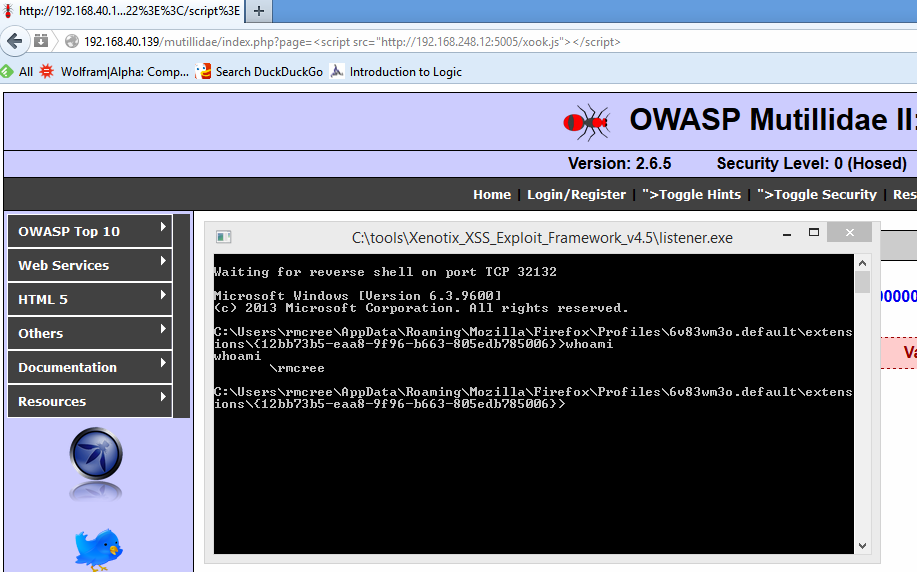Screen dimensions: 917x572
Task: Click 'Security Level: 0 (Hosed)' text
Action: (812, 163)
